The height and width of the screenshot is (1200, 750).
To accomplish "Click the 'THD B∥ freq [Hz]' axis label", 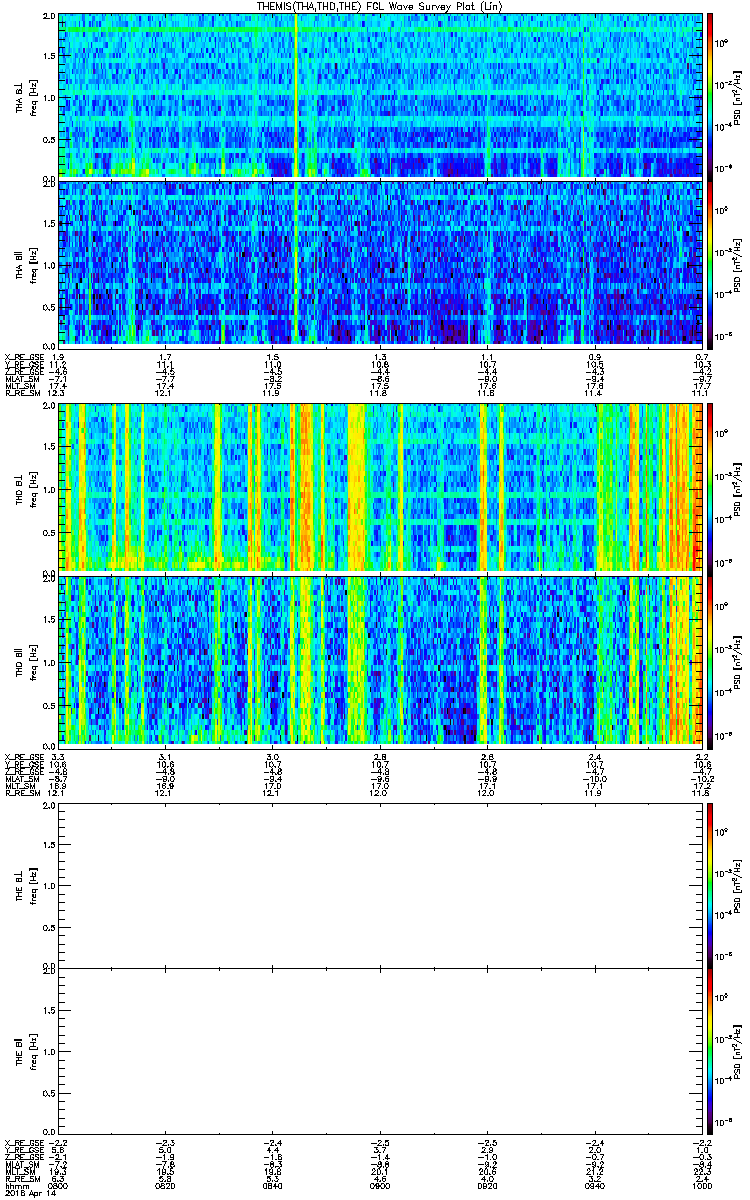I will point(25,661).
